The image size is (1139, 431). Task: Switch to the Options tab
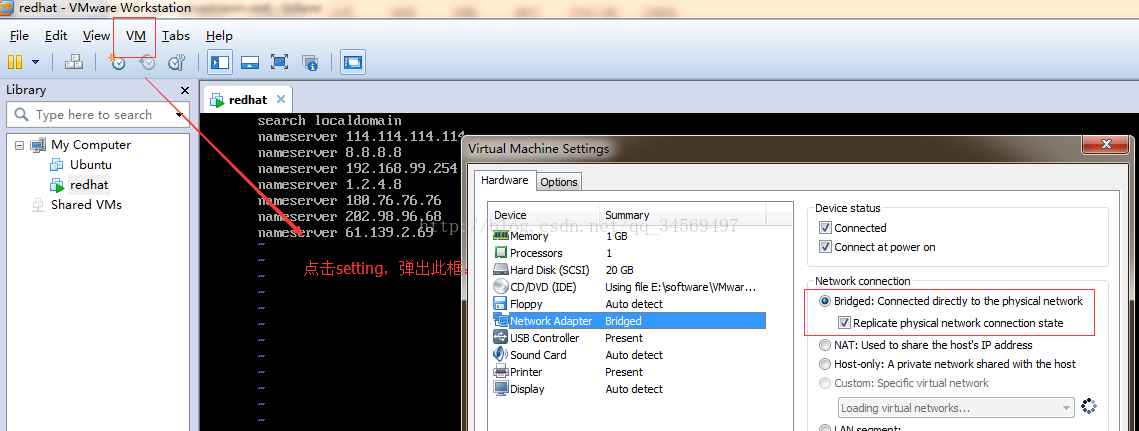pyautogui.click(x=559, y=182)
